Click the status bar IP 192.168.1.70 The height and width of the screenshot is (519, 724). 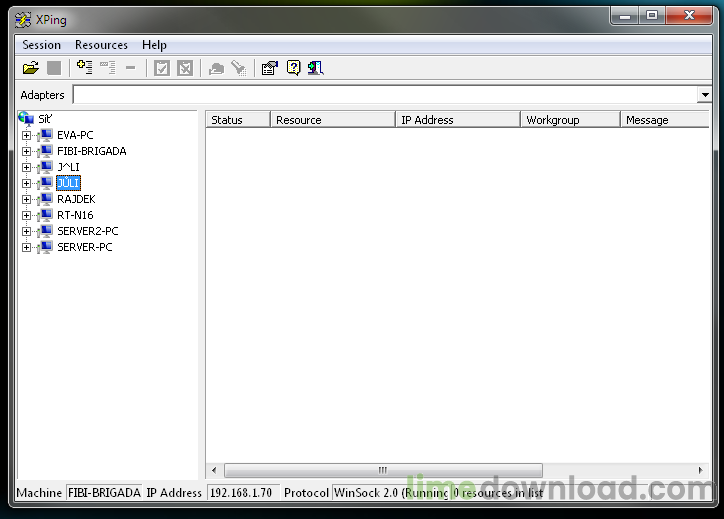(243, 493)
